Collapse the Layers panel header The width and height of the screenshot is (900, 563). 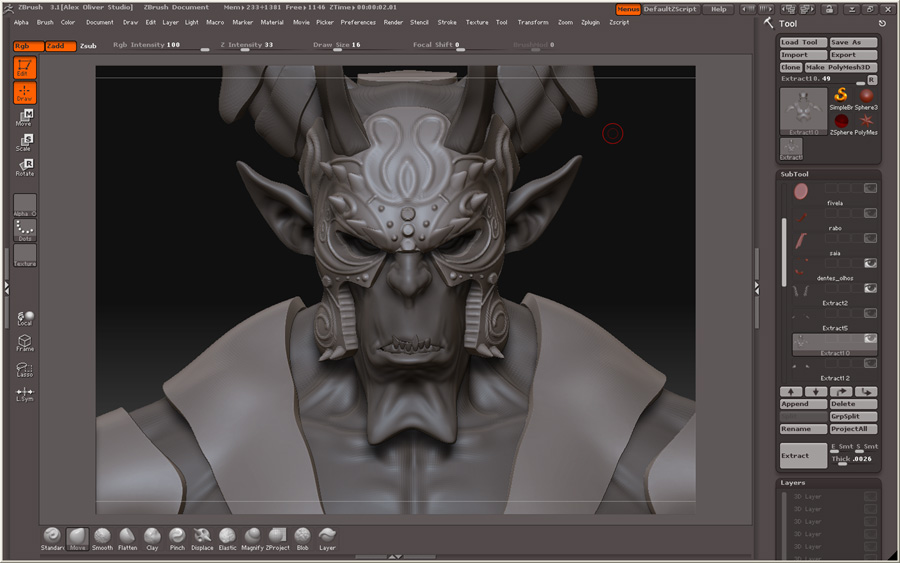click(793, 483)
